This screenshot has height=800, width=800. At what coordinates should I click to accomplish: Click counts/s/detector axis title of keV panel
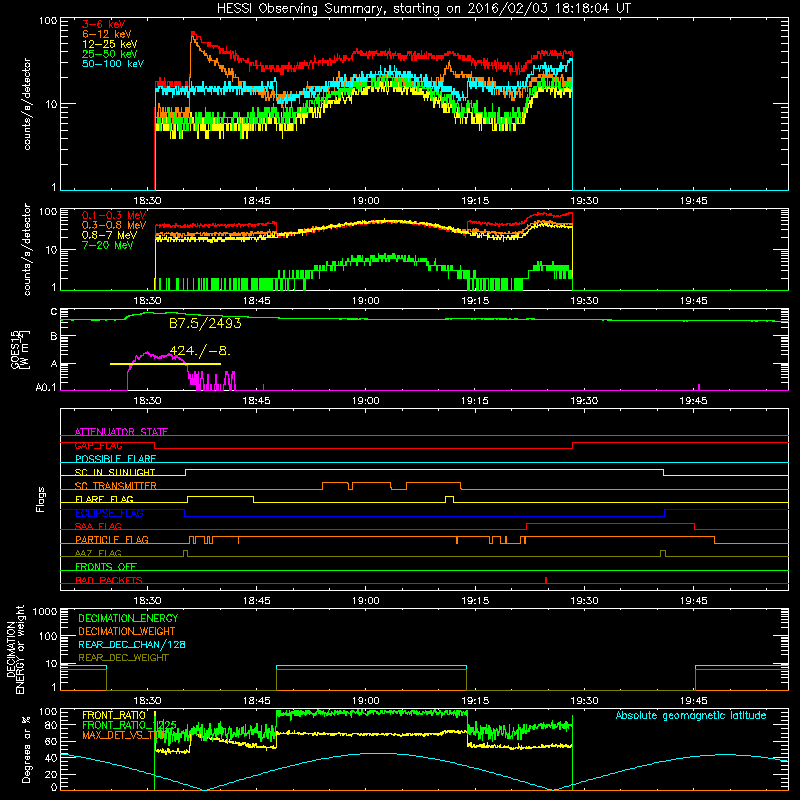tap(27, 104)
